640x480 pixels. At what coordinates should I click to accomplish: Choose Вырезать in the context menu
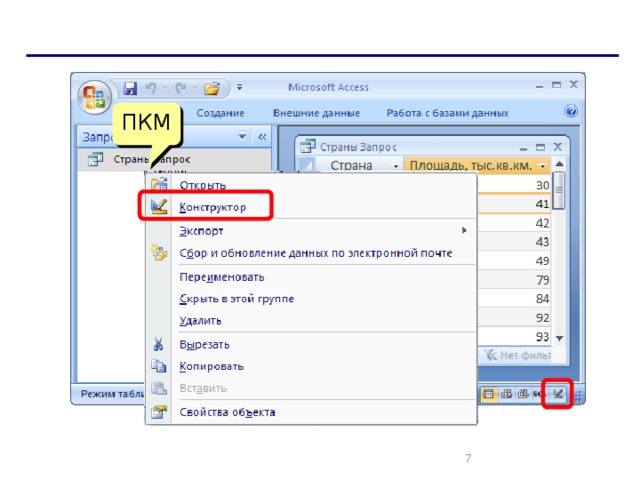click(x=204, y=344)
